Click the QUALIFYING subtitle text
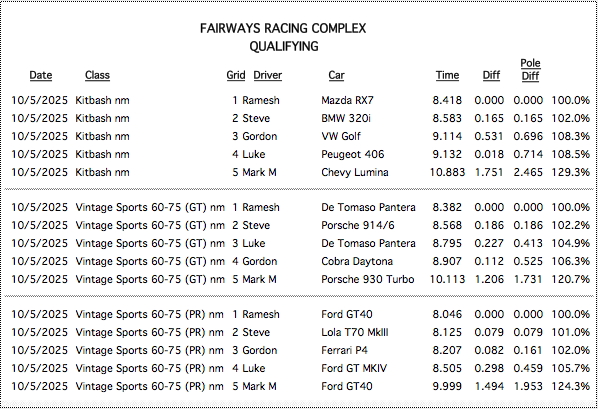 (x=284, y=46)
